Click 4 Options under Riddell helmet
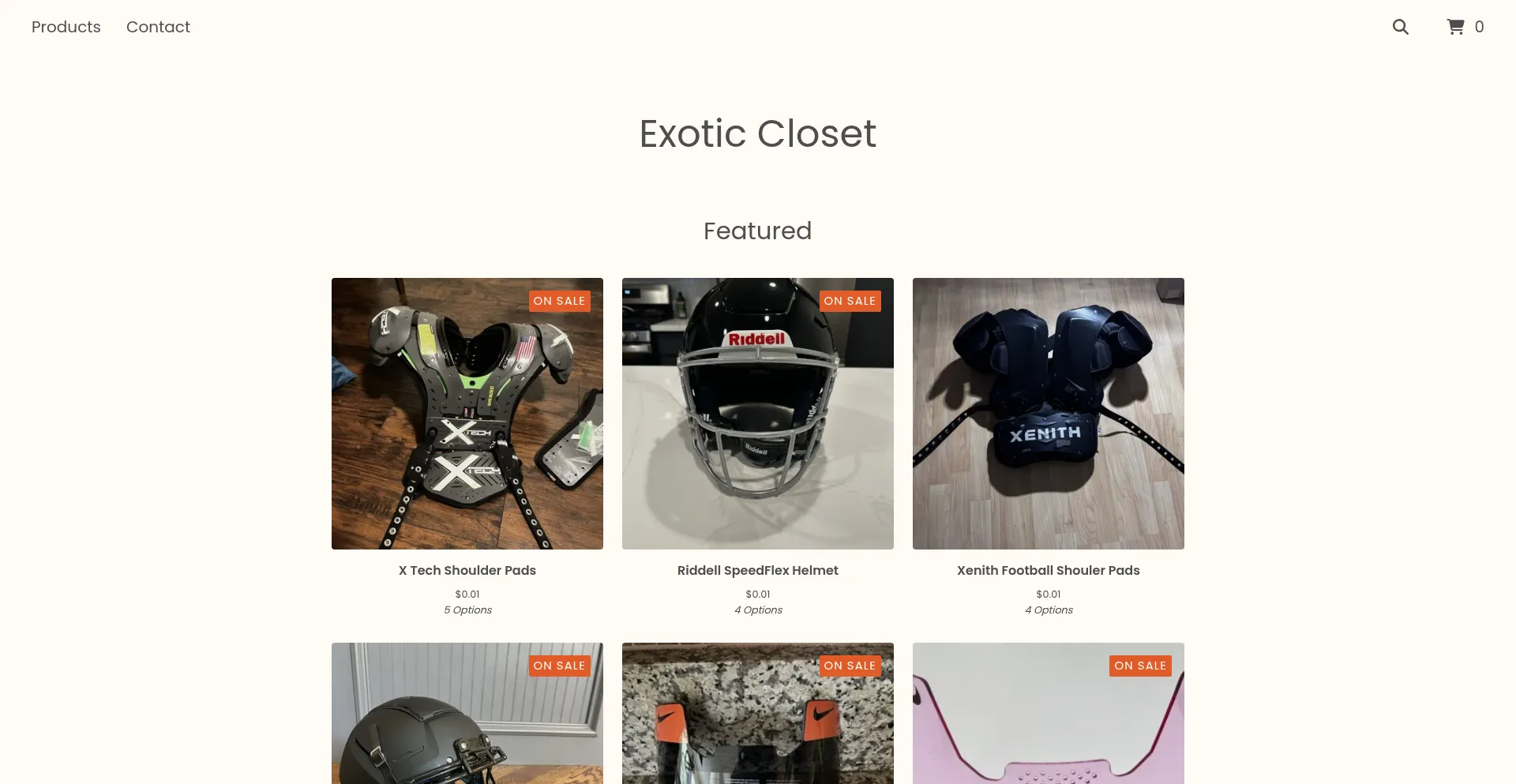This screenshot has width=1516, height=784. (x=758, y=610)
